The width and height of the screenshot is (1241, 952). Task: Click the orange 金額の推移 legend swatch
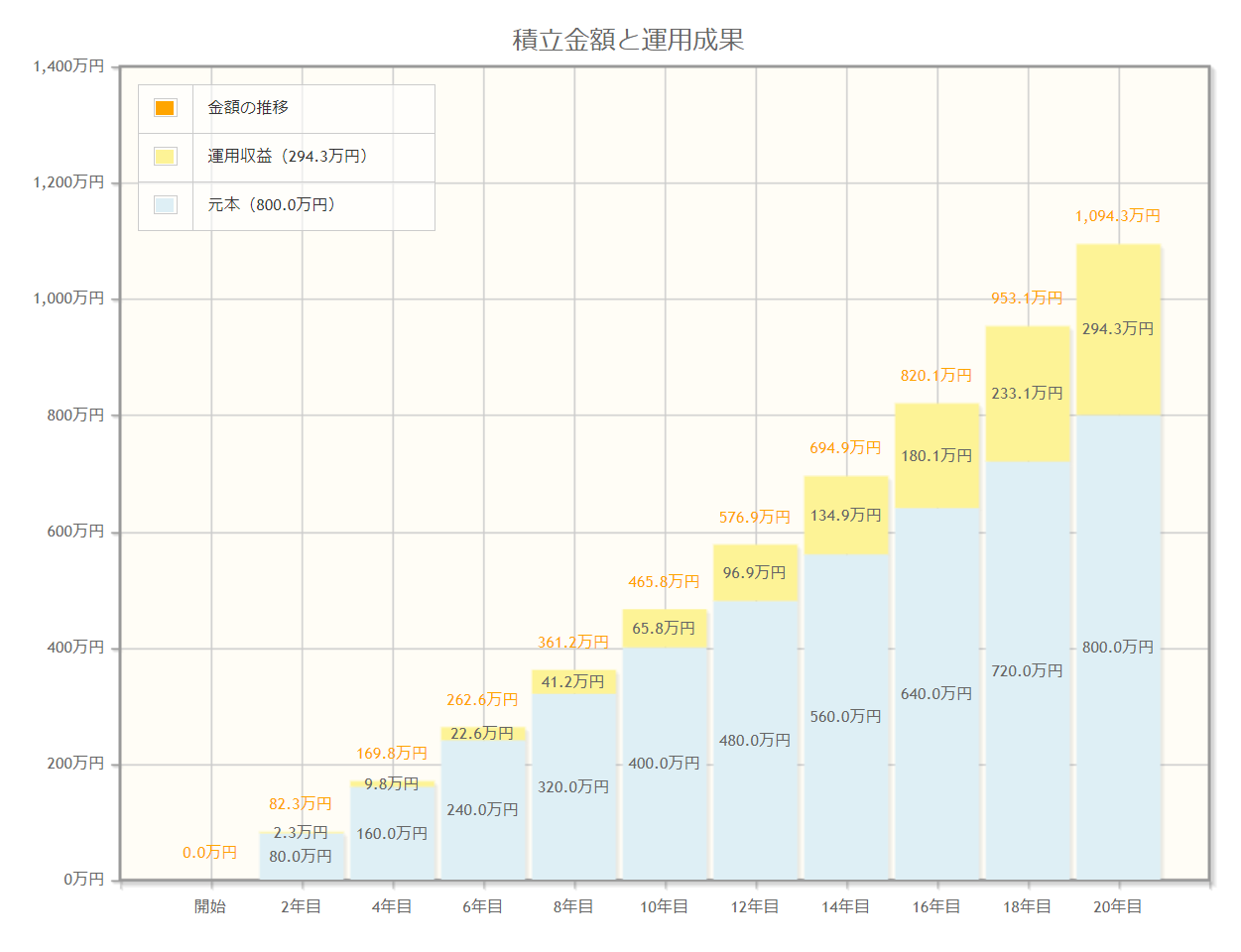click(166, 108)
